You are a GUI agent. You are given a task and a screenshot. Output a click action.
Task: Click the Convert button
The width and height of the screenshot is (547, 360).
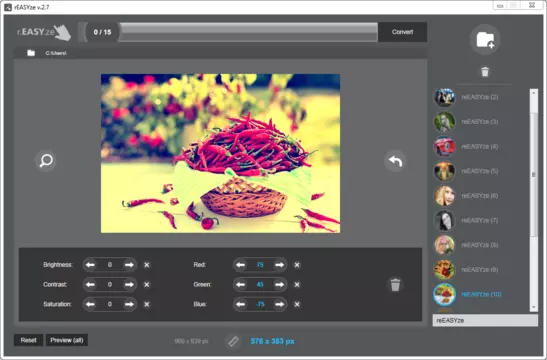[x=402, y=32]
